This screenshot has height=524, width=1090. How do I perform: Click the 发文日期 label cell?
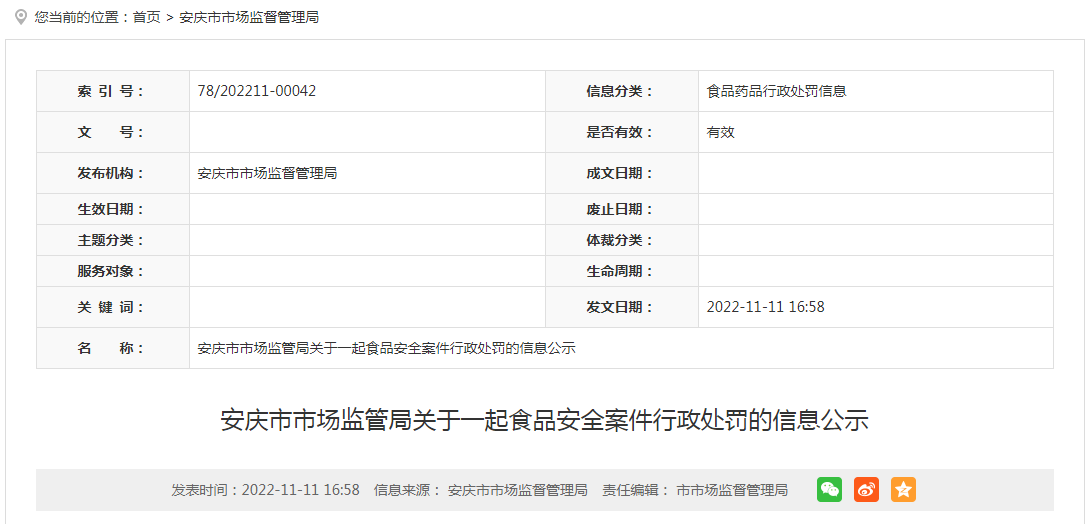pyautogui.click(x=622, y=306)
